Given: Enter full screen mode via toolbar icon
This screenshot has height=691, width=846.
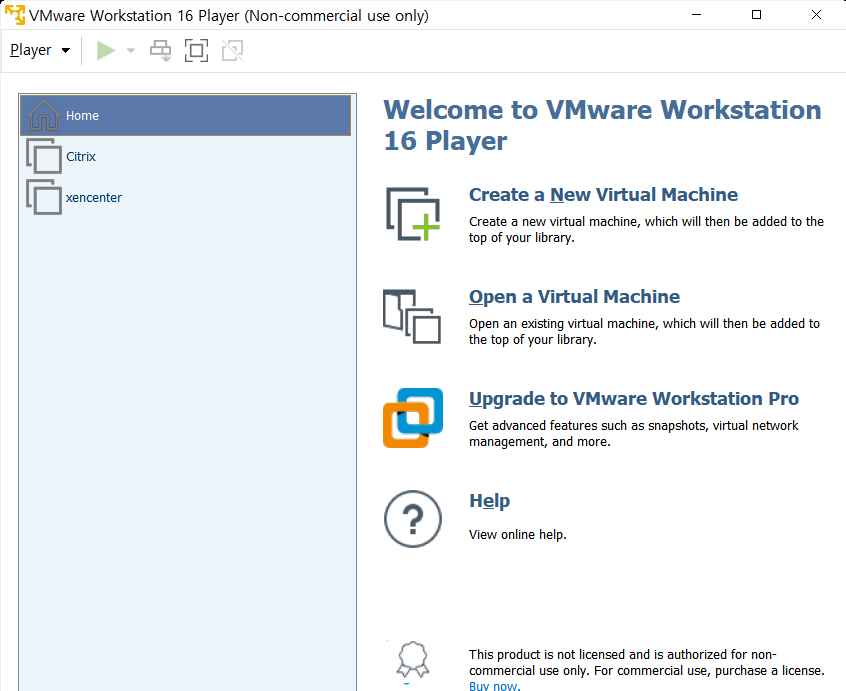Looking at the screenshot, I should coord(196,51).
